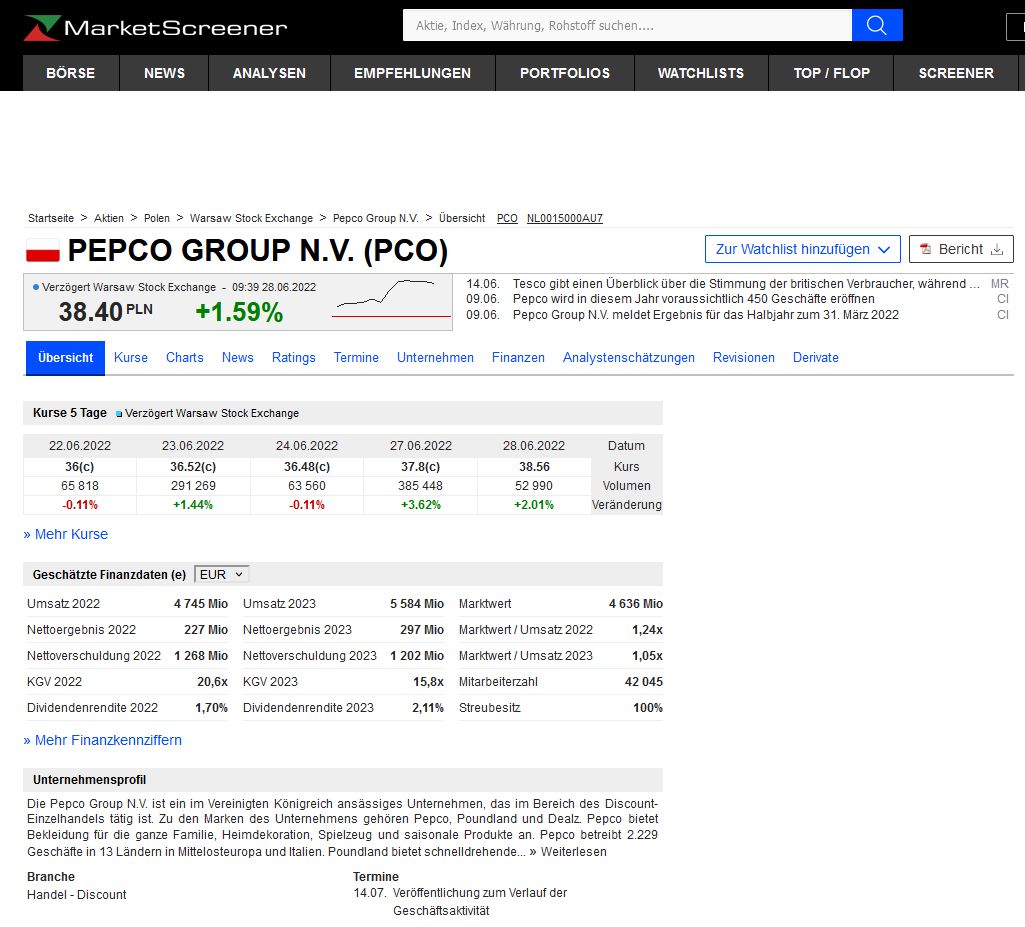Screen dimensions: 1025x927
Task: Switch to the Revisionen tab
Action: coord(744,358)
